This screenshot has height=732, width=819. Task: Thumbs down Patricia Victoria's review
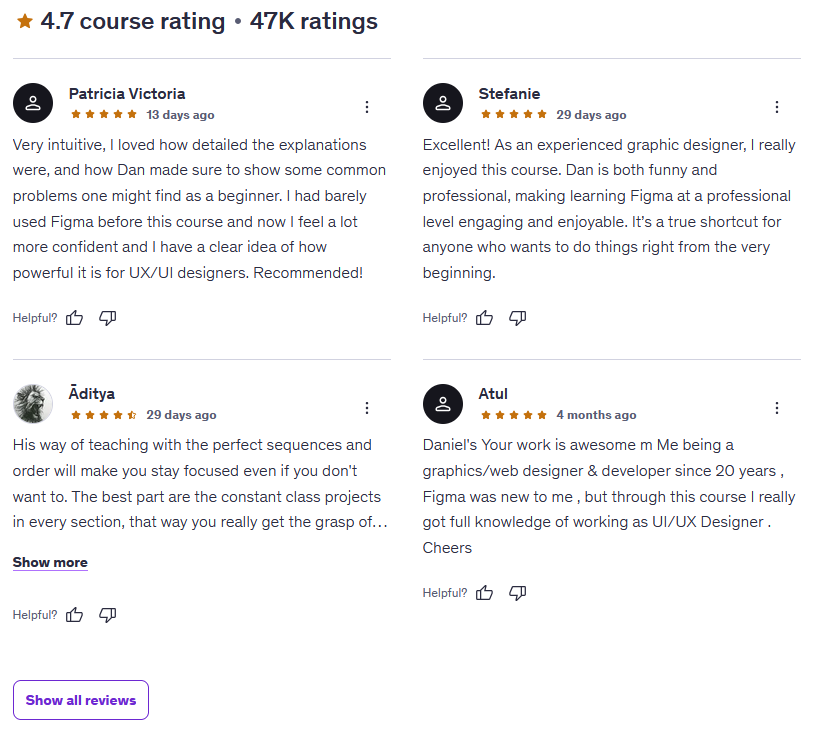click(x=108, y=318)
